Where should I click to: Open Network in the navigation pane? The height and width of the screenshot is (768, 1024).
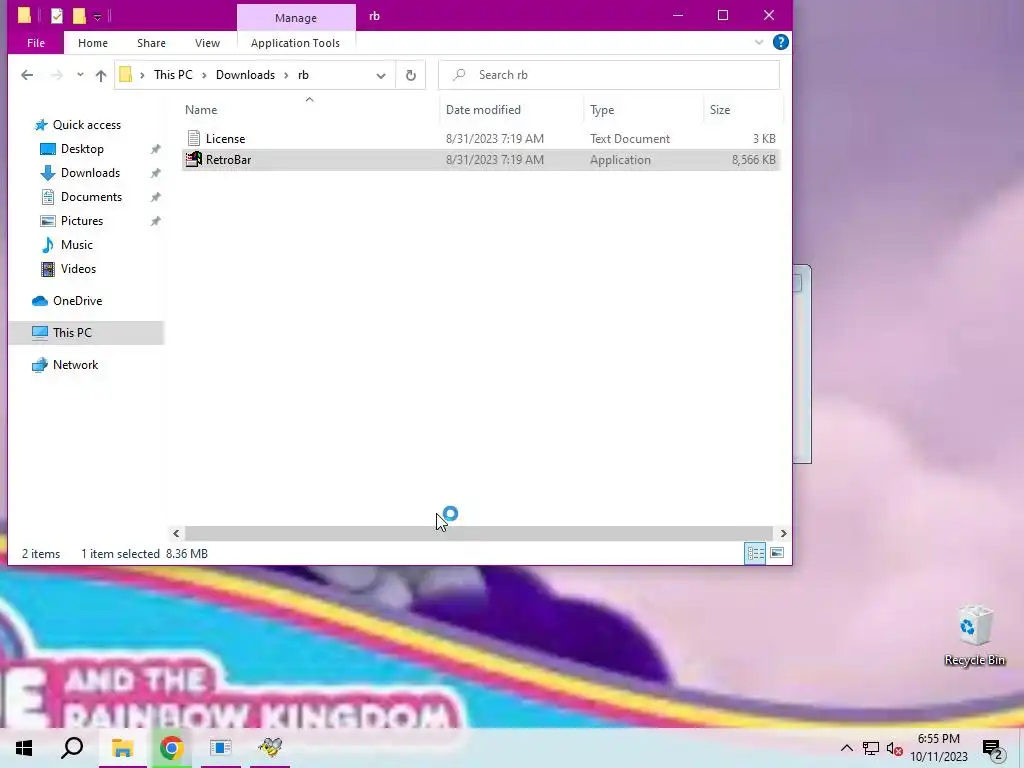pyautogui.click(x=75, y=365)
